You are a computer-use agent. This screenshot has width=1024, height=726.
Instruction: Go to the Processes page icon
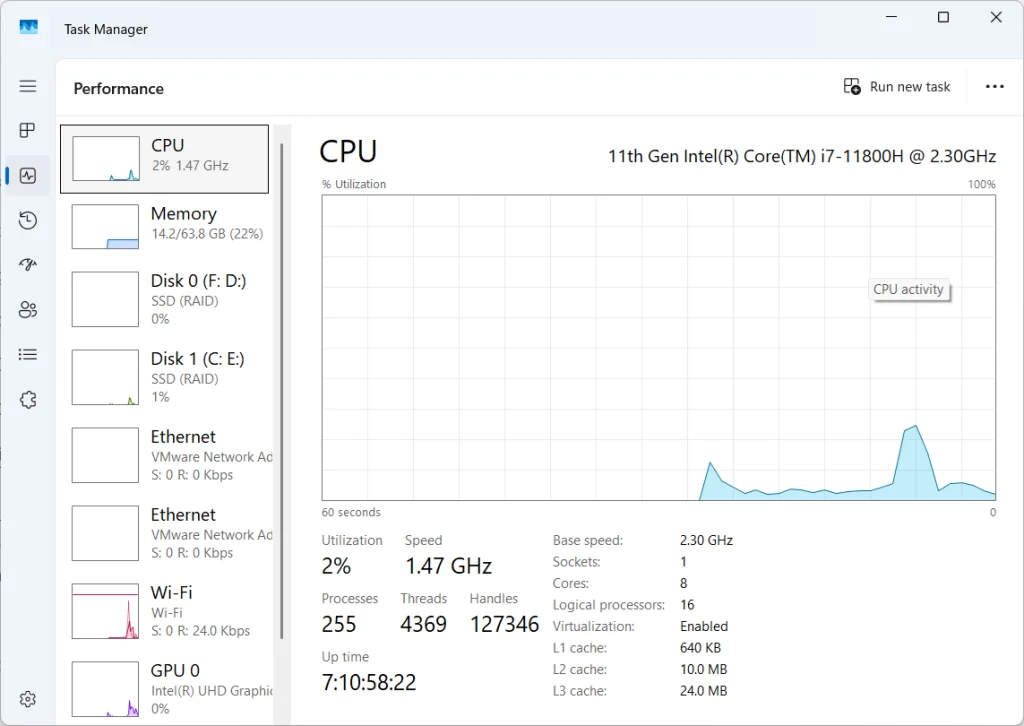(x=28, y=130)
